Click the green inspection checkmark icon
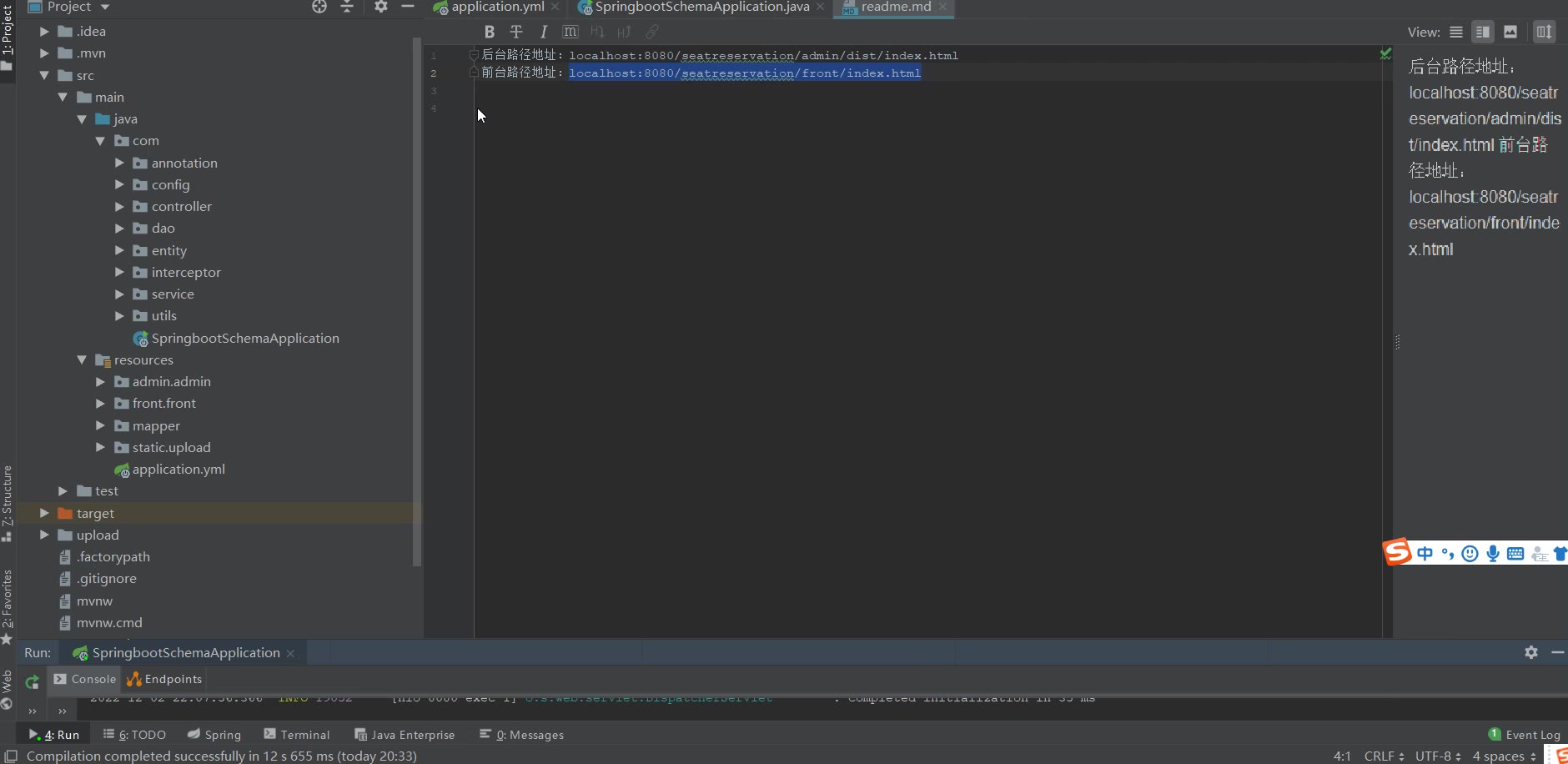 click(1385, 53)
